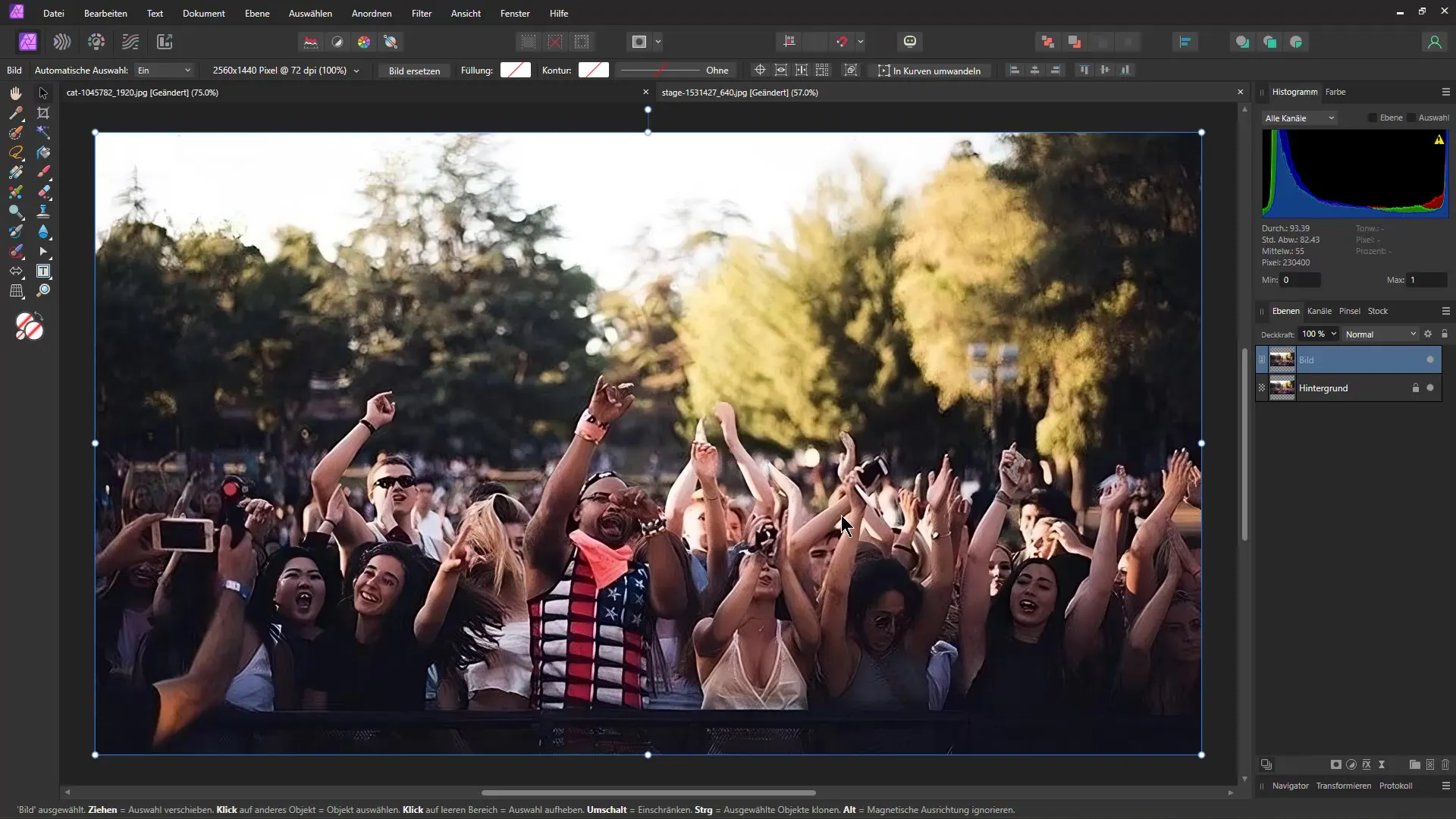1456x819 pixels.
Task: Open the Histogramm panel options menu
Action: [x=1445, y=92]
